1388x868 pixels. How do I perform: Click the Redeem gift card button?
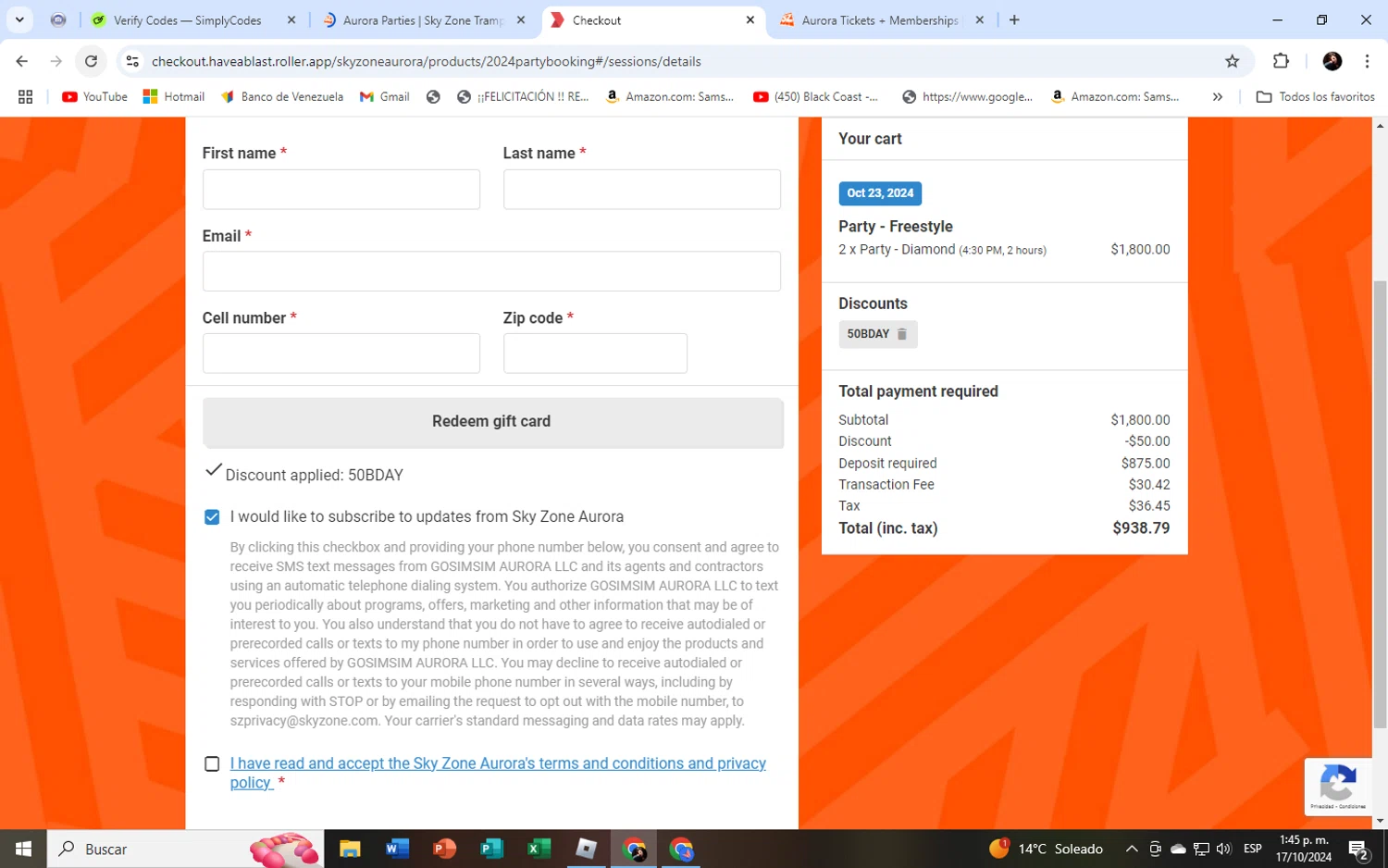(x=492, y=422)
